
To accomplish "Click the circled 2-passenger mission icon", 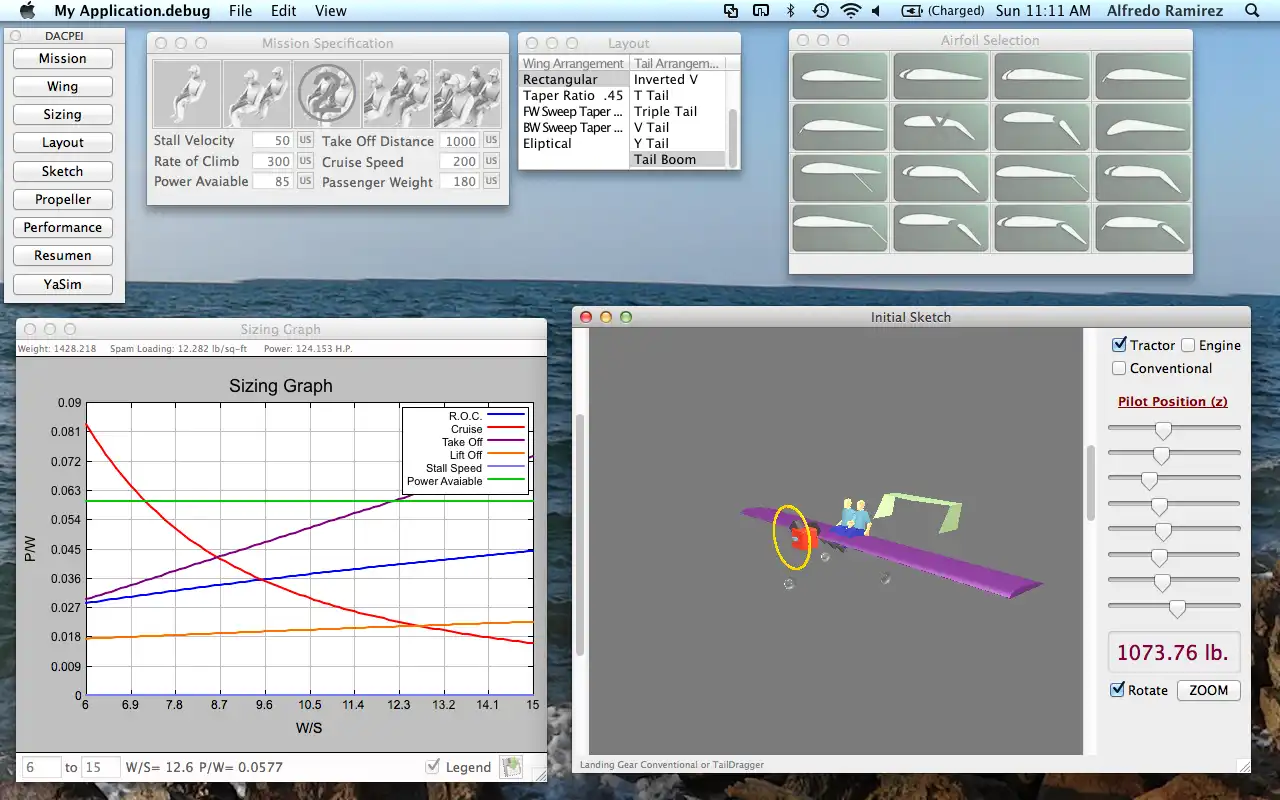I will click(327, 93).
